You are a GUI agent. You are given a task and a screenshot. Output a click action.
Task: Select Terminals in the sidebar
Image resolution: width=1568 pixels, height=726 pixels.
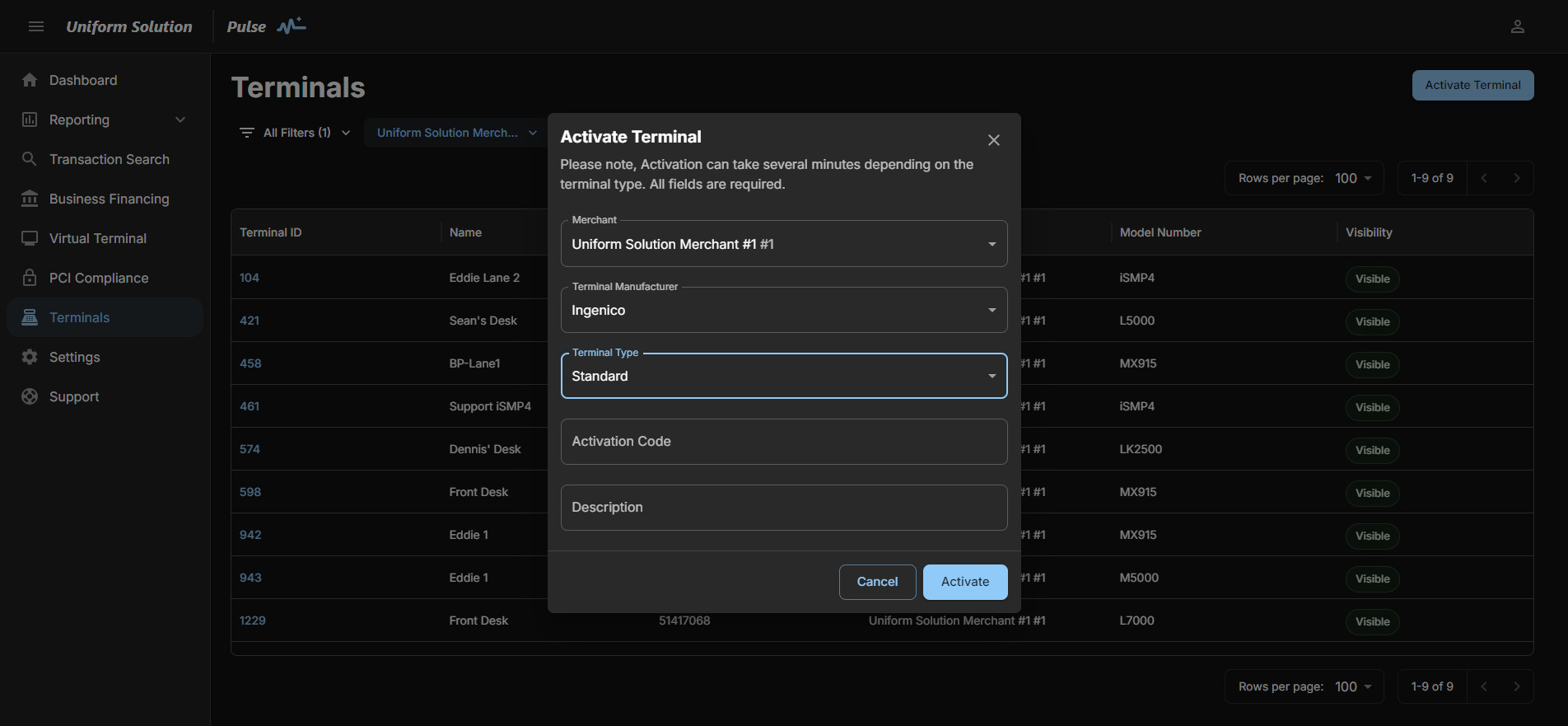point(105,317)
